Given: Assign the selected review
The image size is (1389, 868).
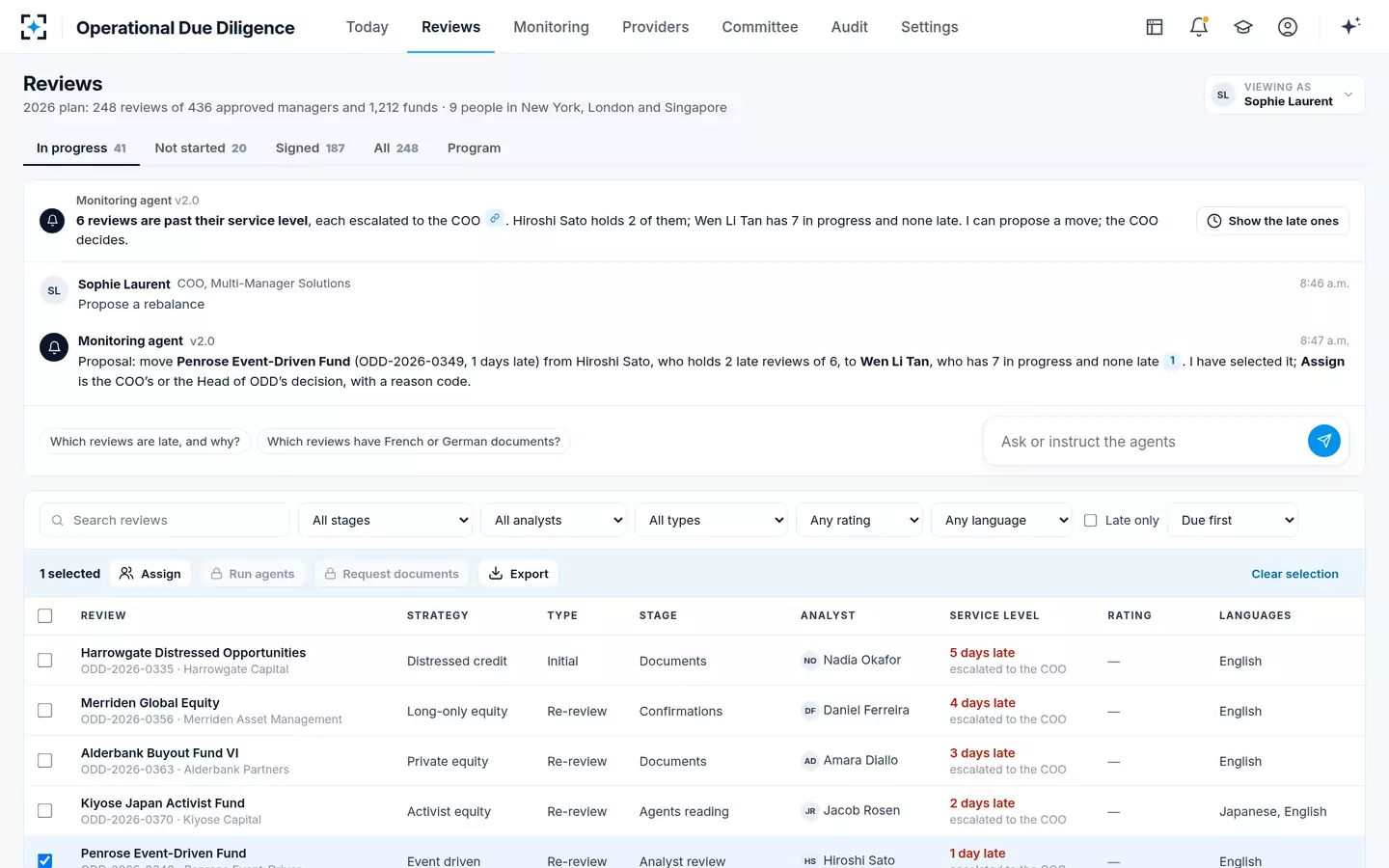Looking at the screenshot, I should pos(150,574).
